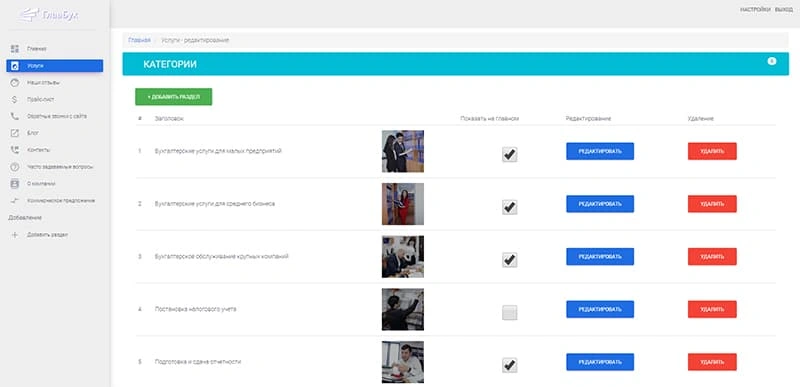Click the title Бухгалтерское обслуживание крупных компаний
The image size is (800, 387).
tap(221, 256)
